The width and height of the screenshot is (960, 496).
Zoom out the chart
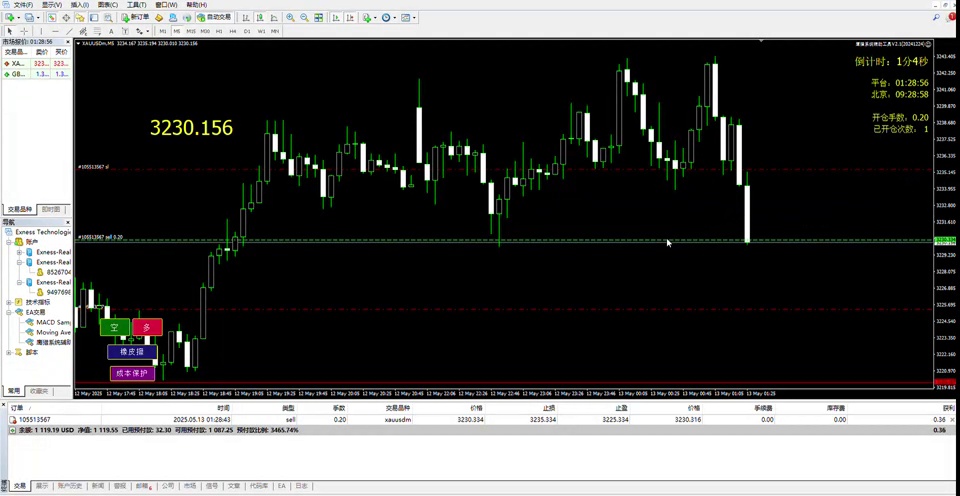[x=304, y=18]
